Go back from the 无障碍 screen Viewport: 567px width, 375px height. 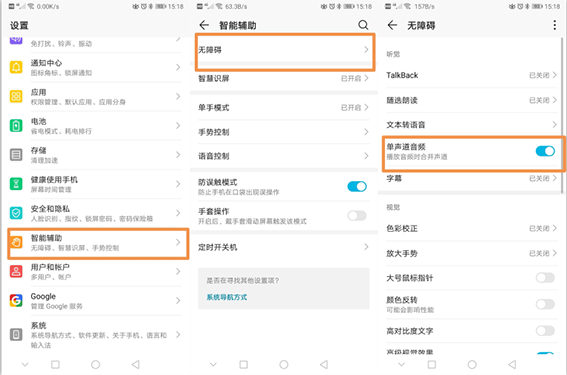(x=392, y=25)
